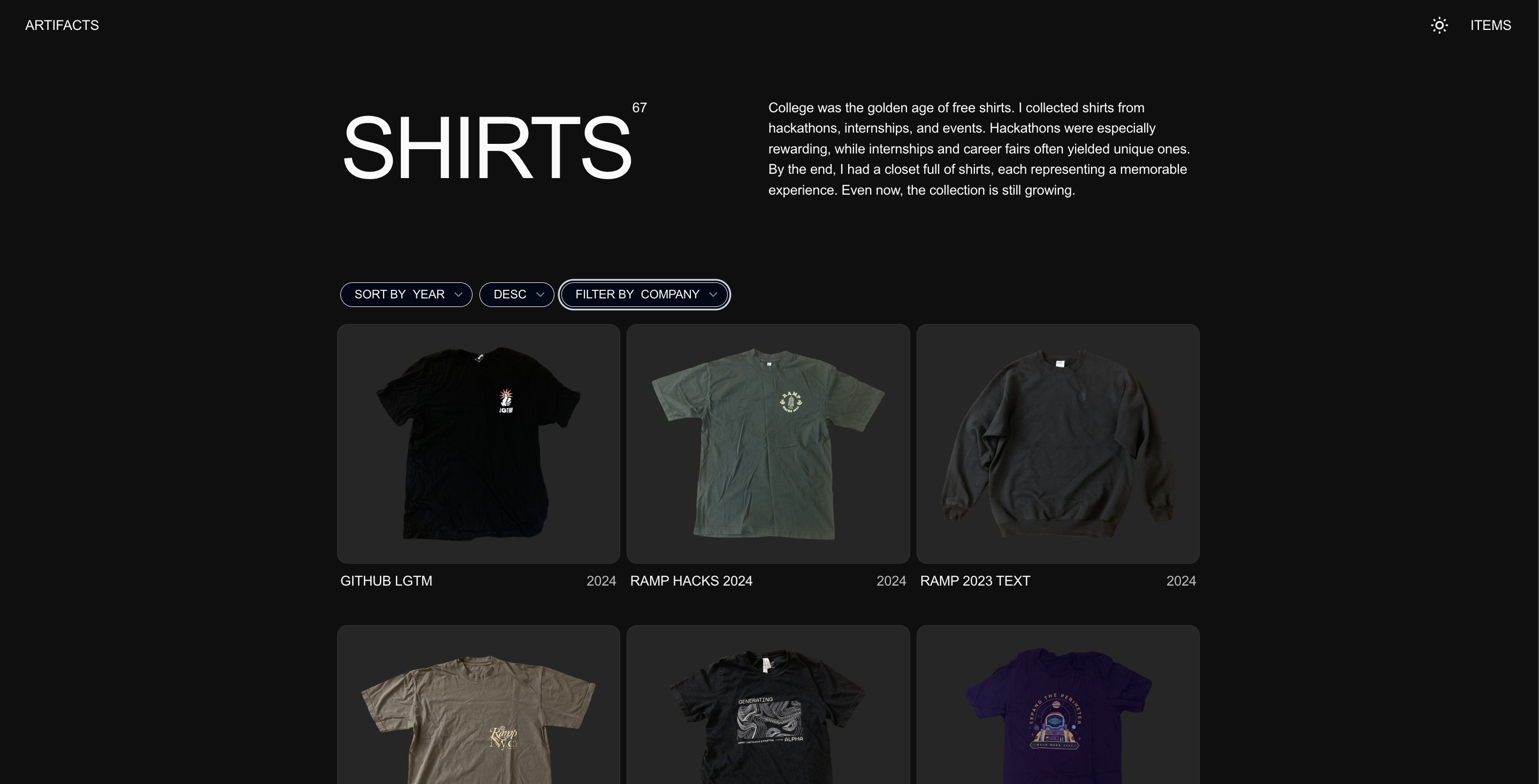This screenshot has width=1539, height=784.
Task: Open the Generating Alpha black shirt card
Action: (x=768, y=705)
